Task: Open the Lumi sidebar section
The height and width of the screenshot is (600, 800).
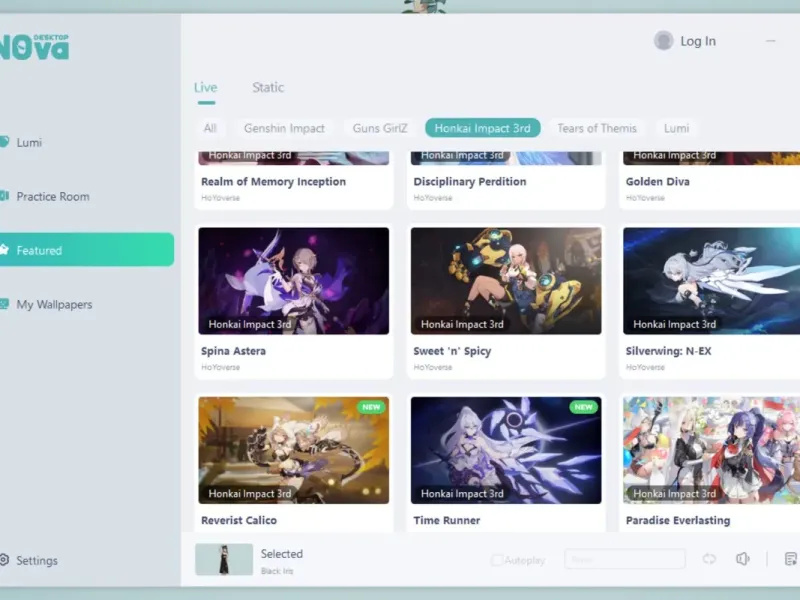Action: (21, 142)
